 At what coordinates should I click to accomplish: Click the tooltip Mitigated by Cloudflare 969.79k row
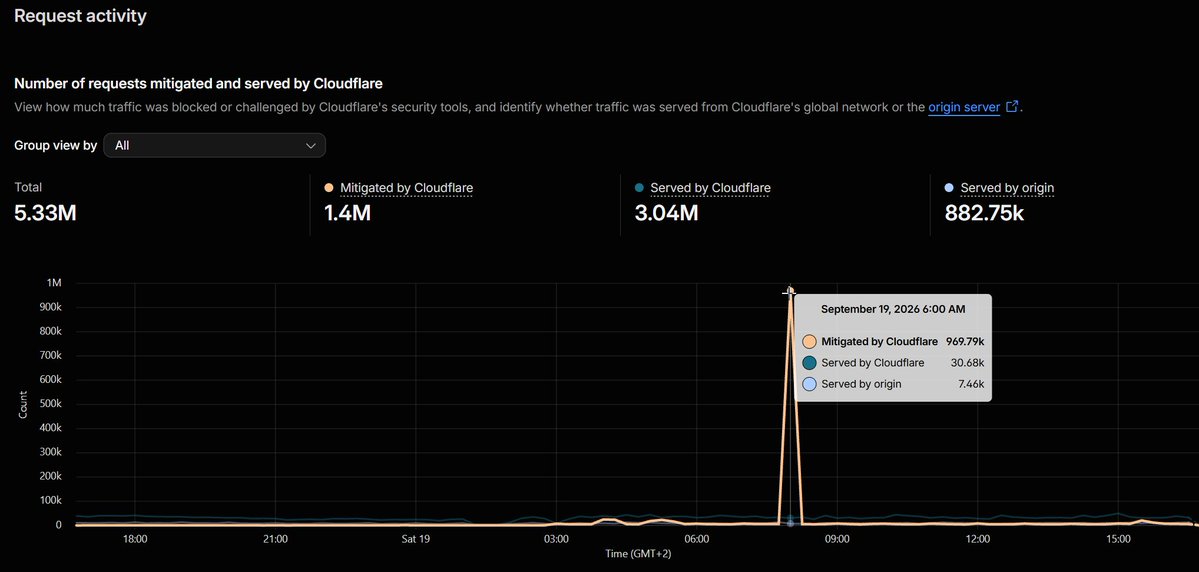[x=893, y=341]
